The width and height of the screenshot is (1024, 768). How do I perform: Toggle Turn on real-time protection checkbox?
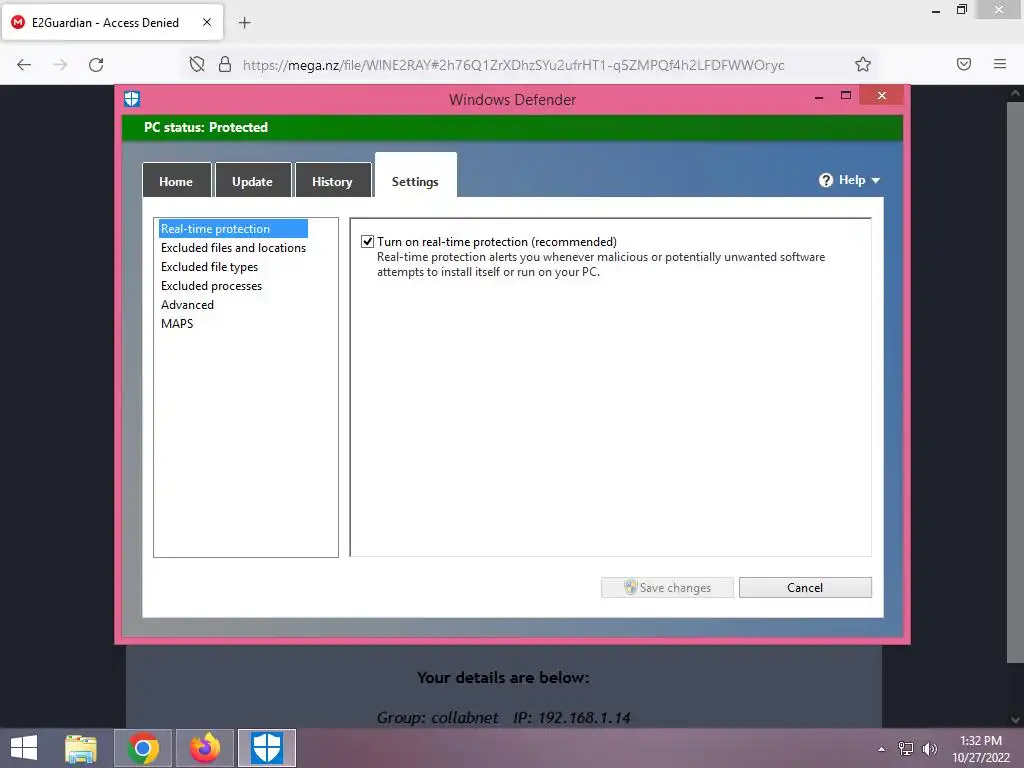coord(368,242)
